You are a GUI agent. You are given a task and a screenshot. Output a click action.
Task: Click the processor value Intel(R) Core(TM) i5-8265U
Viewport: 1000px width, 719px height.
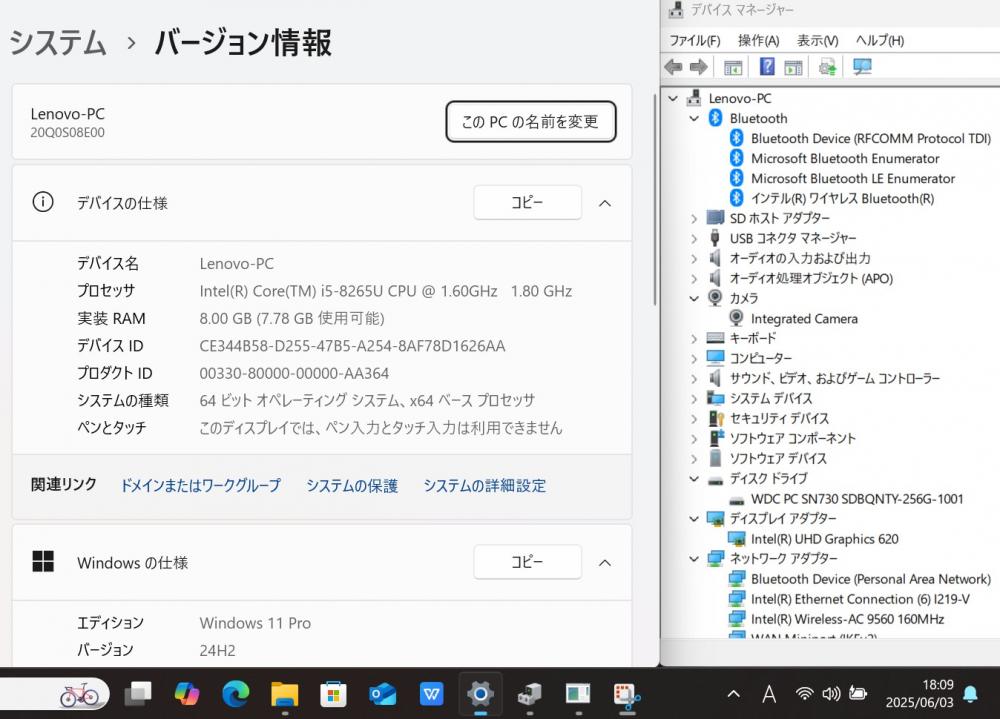point(386,291)
